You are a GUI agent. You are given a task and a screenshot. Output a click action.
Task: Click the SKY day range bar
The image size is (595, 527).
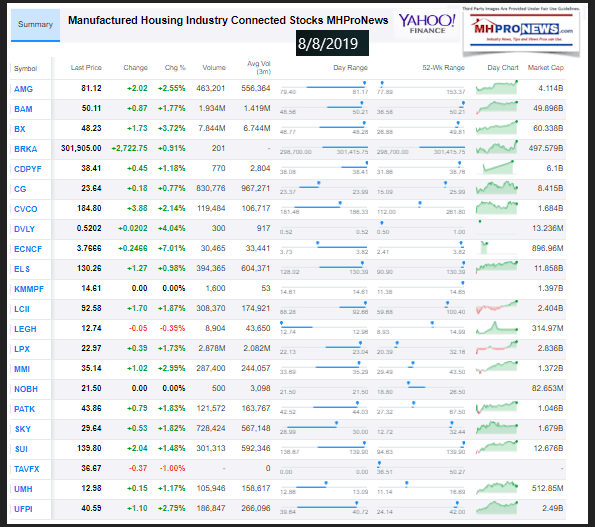pyautogui.click(x=324, y=428)
